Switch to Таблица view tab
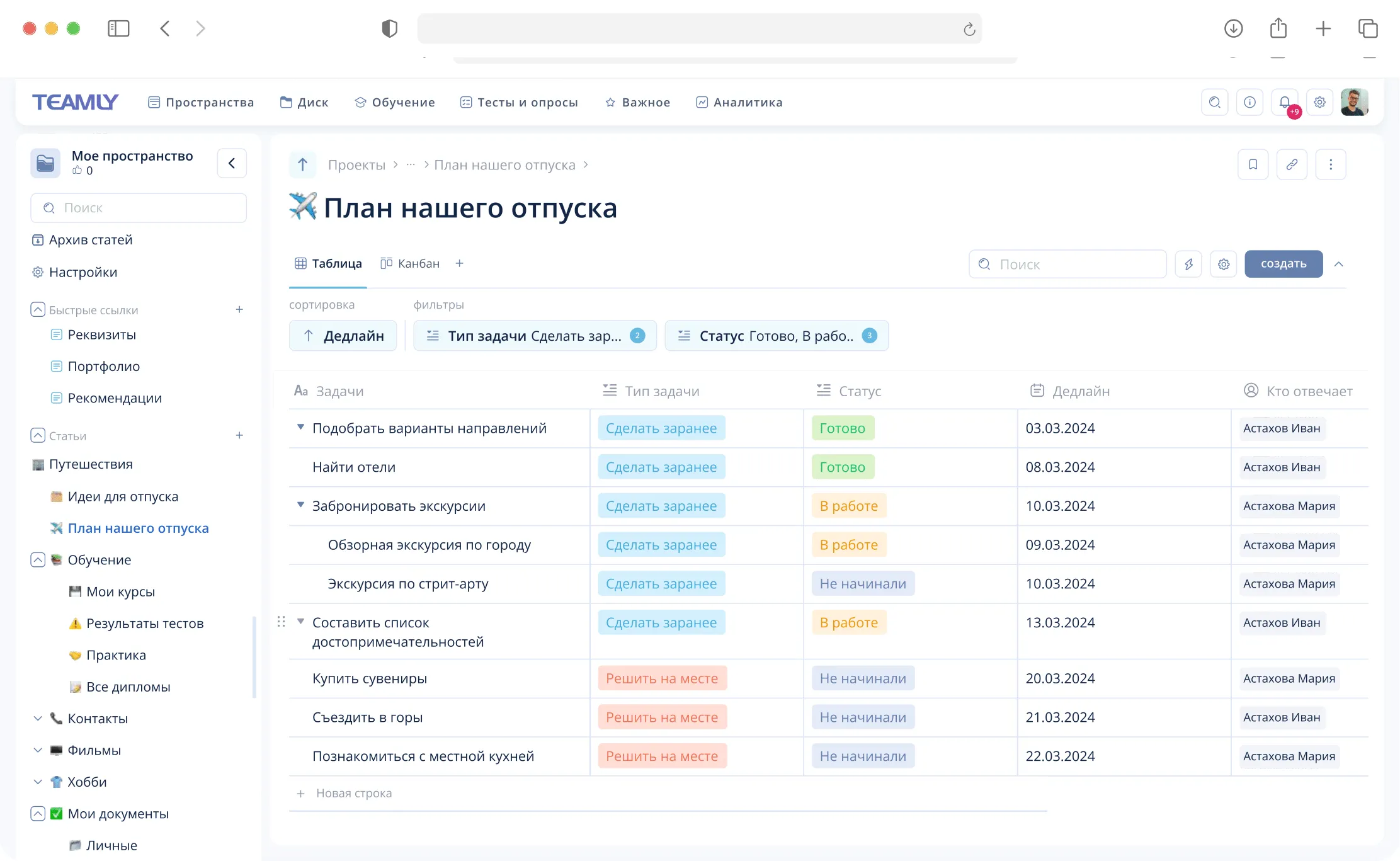The width and height of the screenshot is (1400, 861). [x=328, y=263]
